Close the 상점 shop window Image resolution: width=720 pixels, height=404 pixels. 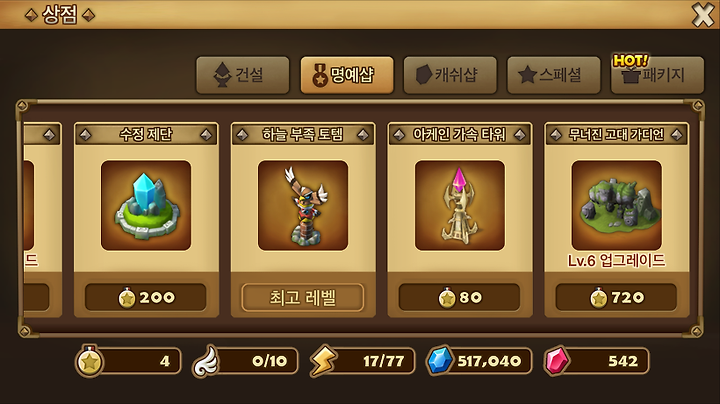tap(703, 15)
